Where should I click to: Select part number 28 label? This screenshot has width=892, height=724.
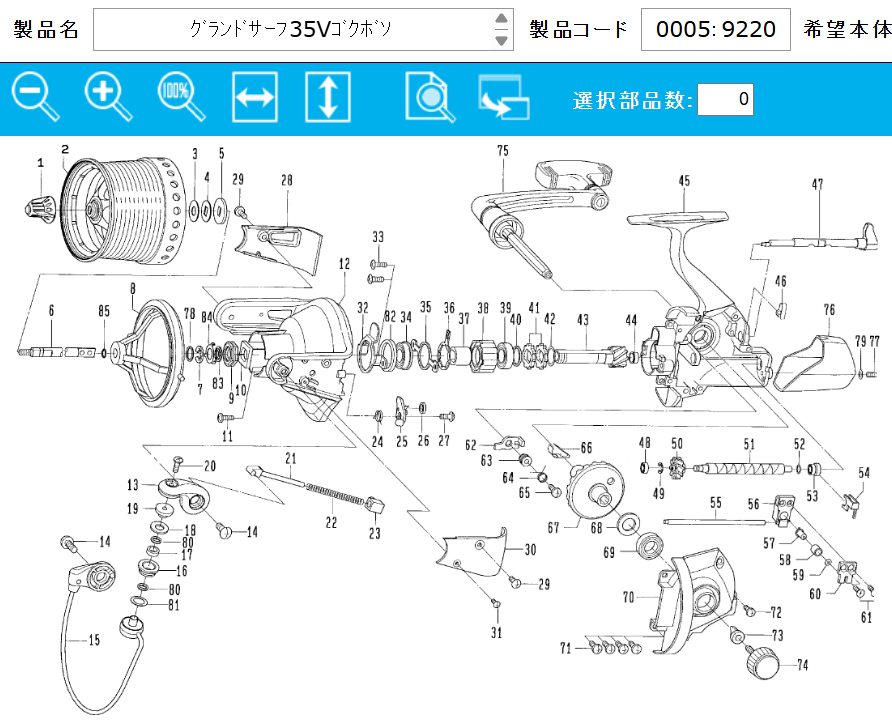click(287, 180)
